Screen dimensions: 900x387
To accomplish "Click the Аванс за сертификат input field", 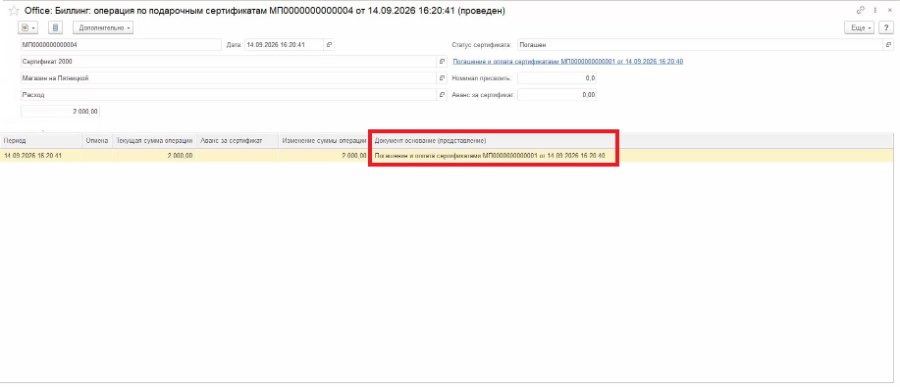I will [557, 95].
